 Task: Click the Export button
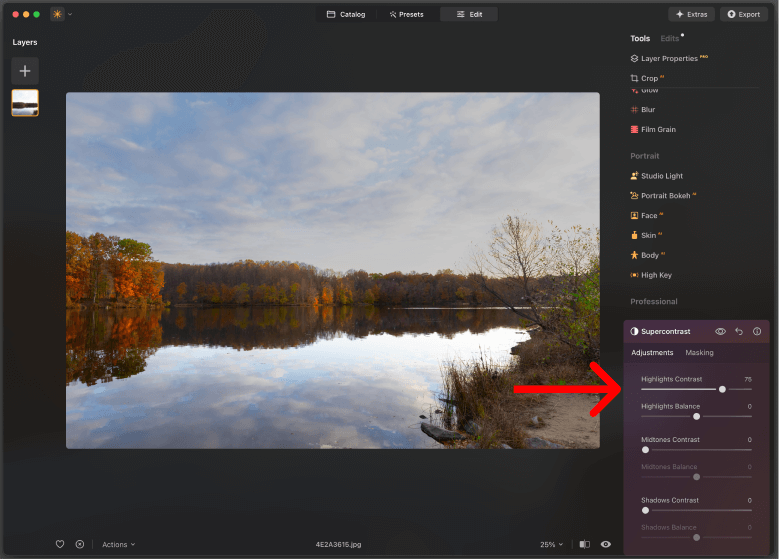click(x=744, y=14)
